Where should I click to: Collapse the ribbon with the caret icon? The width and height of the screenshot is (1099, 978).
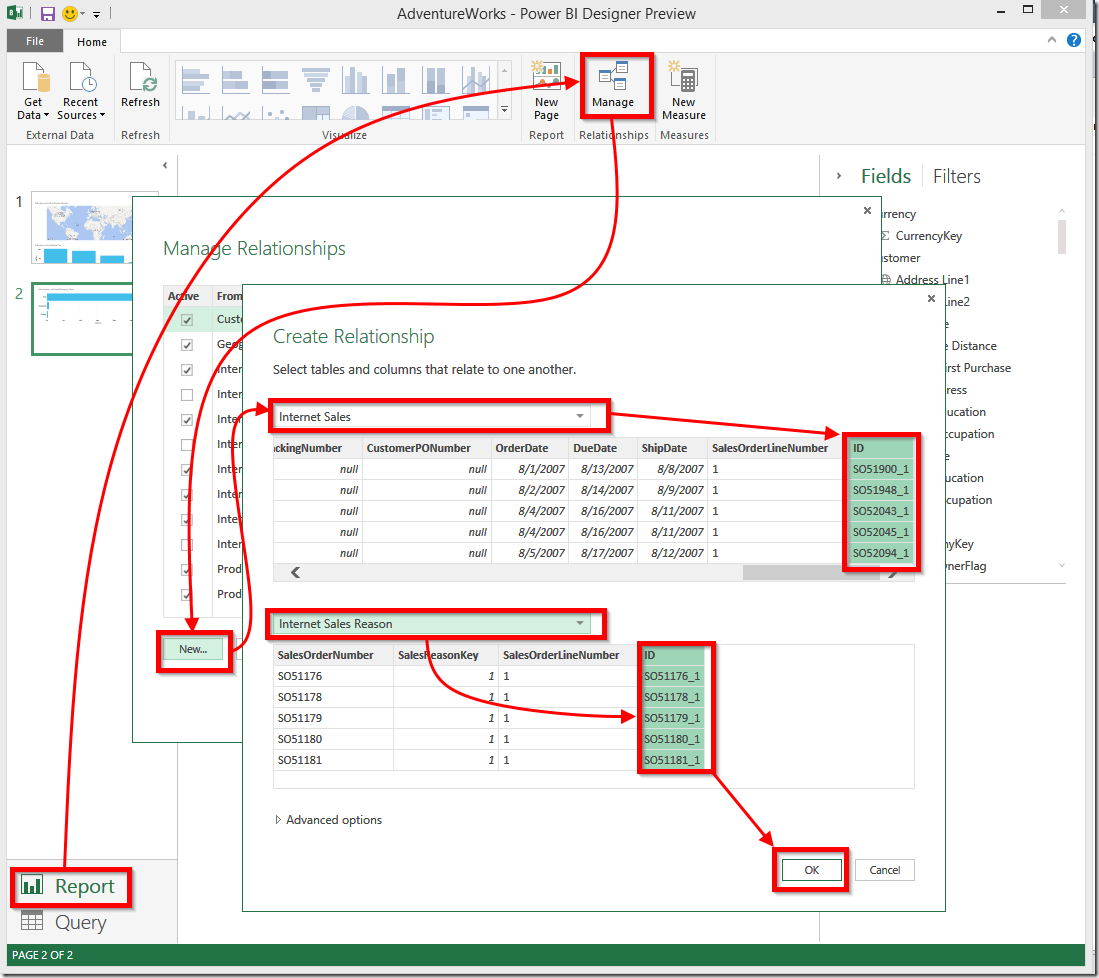click(x=1051, y=40)
